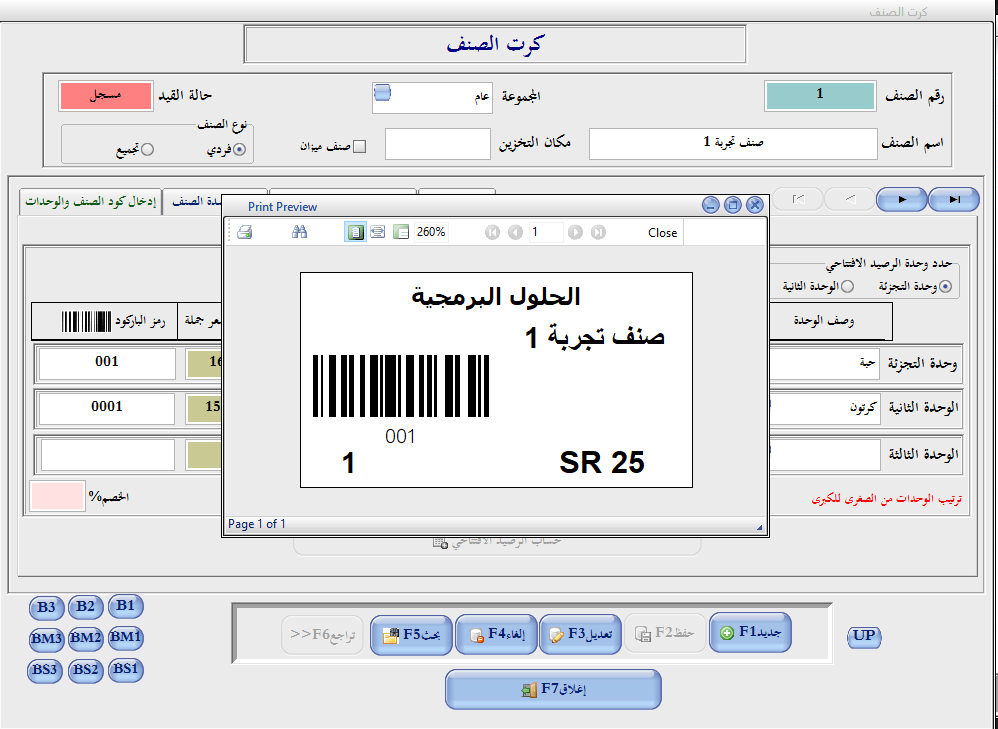The height and width of the screenshot is (729, 998).
Task: Click the B3 button
Action: (x=46, y=607)
